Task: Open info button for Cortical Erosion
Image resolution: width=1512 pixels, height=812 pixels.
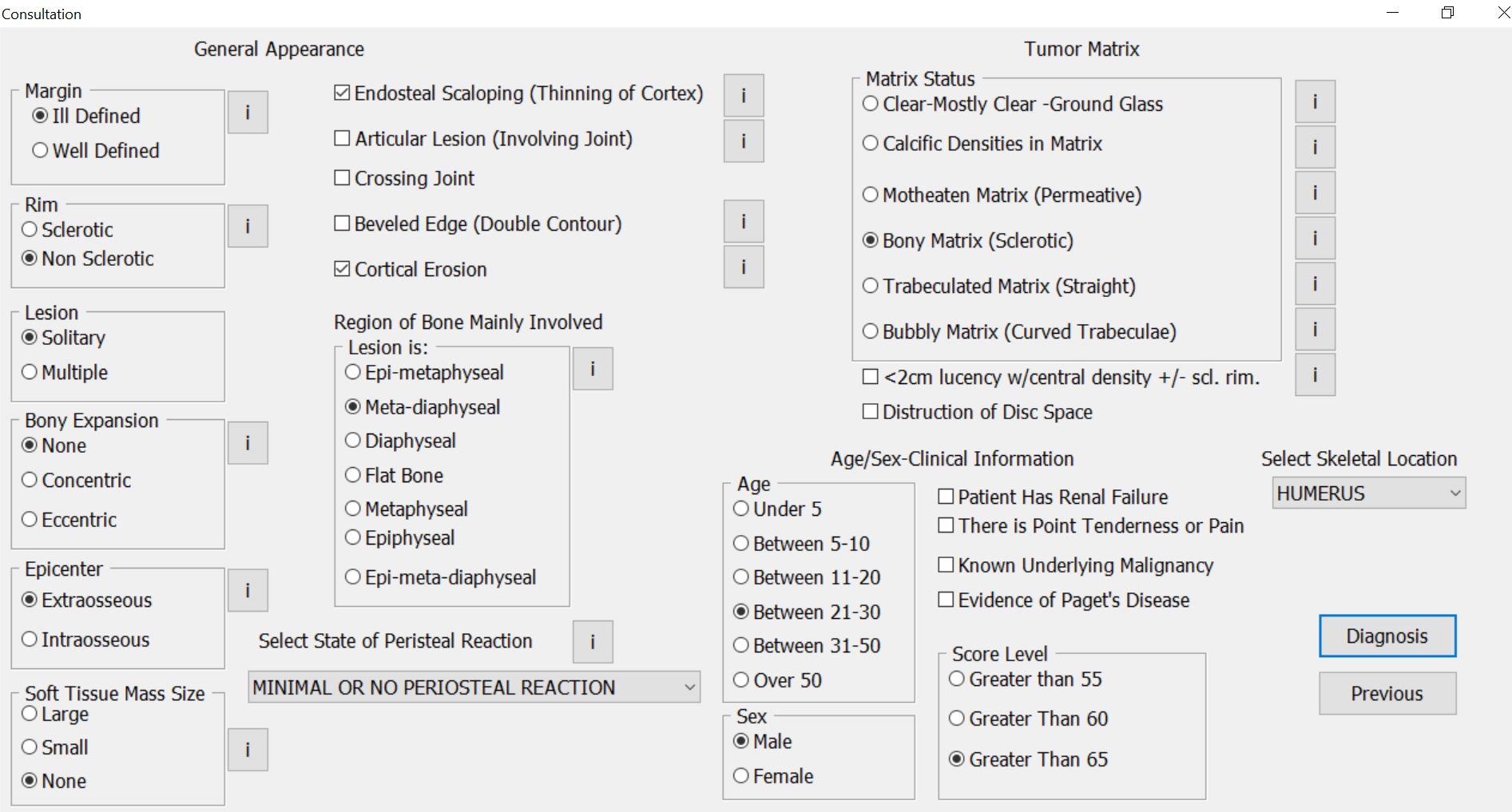Action: (x=744, y=267)
